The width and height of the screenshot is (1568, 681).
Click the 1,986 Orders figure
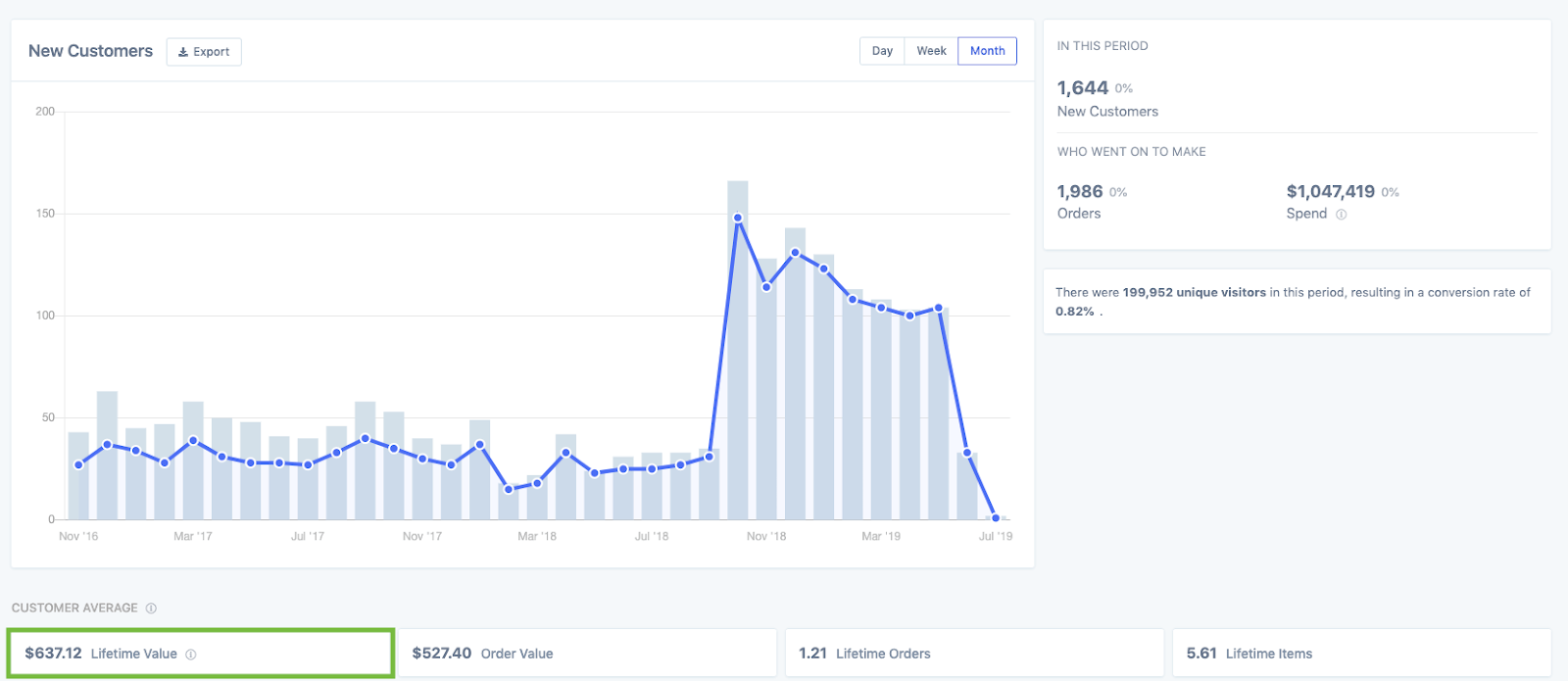pos(1079,192)
